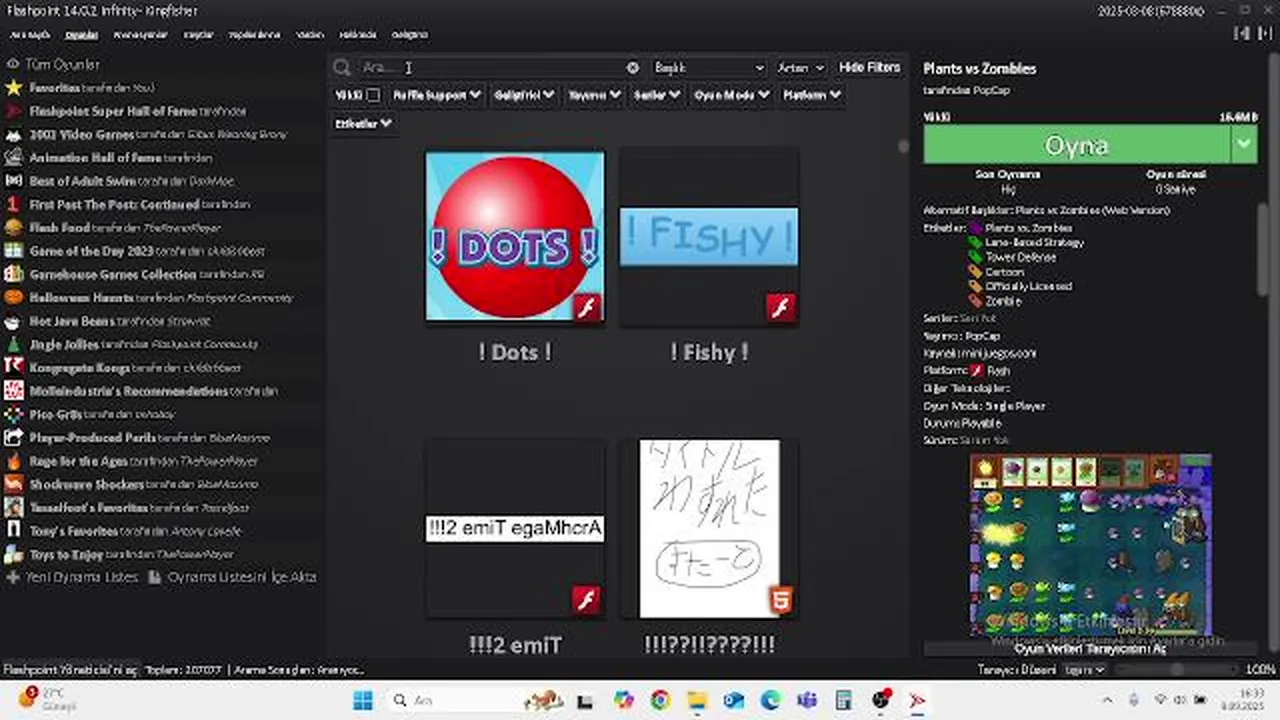The height and width of the screenshot is (720, 1280).
Task: Select the !!!2 emiT game thumbnail
Action: pos(515,528)
